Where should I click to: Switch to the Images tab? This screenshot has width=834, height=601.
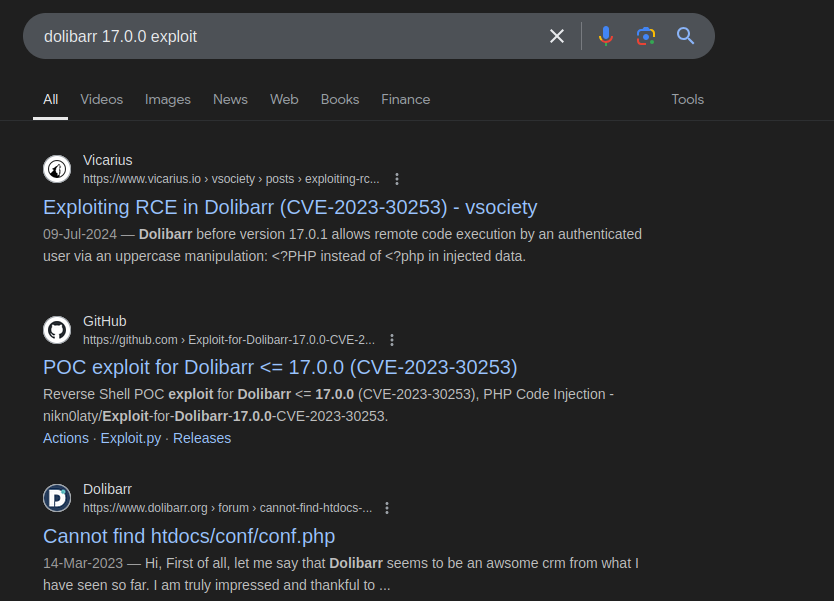pyautogui.click(x=168, y=99)
